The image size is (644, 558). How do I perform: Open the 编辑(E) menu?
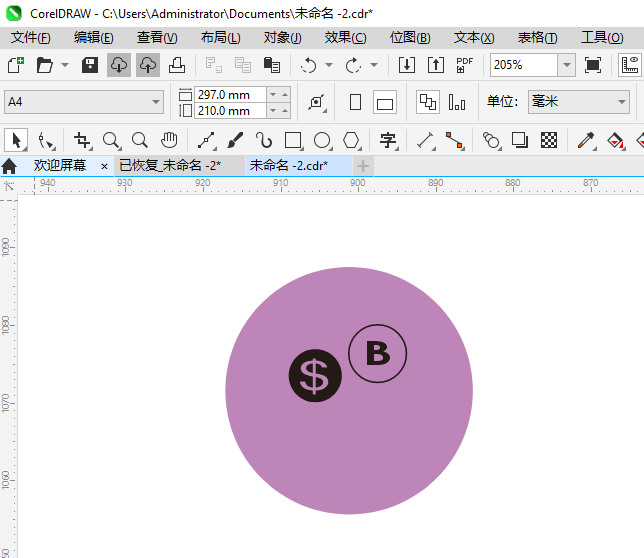pos(94,38)
